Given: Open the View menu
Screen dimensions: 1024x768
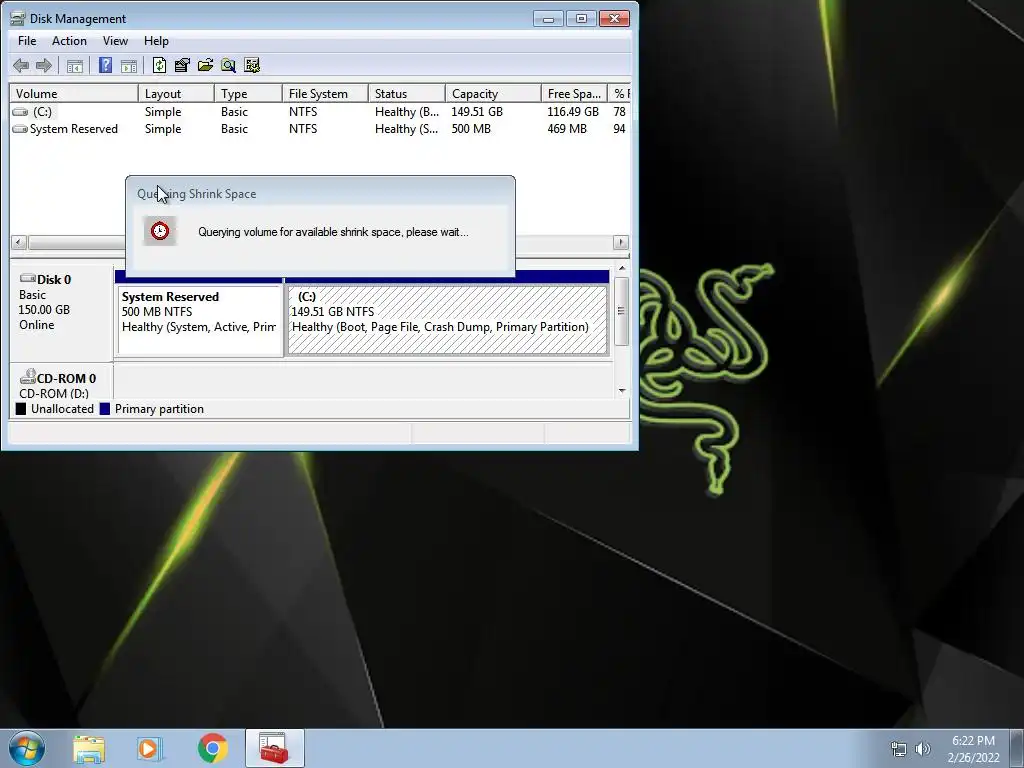Looking at the screenshot, I should tap(115, 40).
